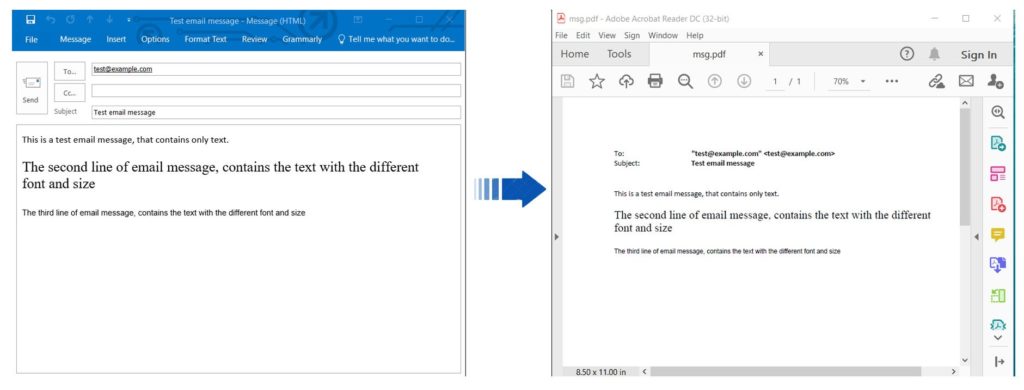Open the Cc... address book button
Screen dimensions: 1024x390
tap(70, 93)
